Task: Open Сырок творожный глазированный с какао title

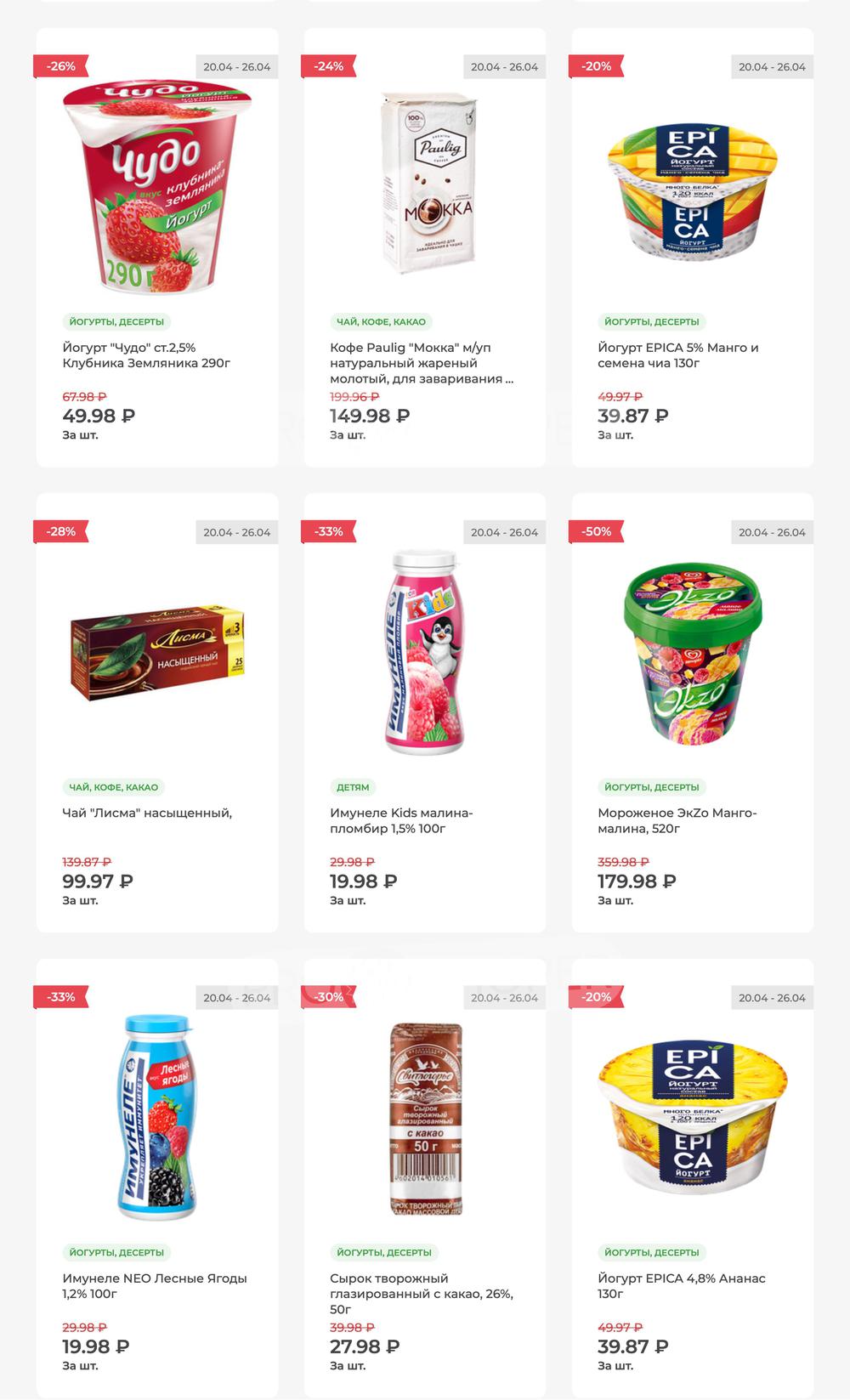Action: 422,1294
